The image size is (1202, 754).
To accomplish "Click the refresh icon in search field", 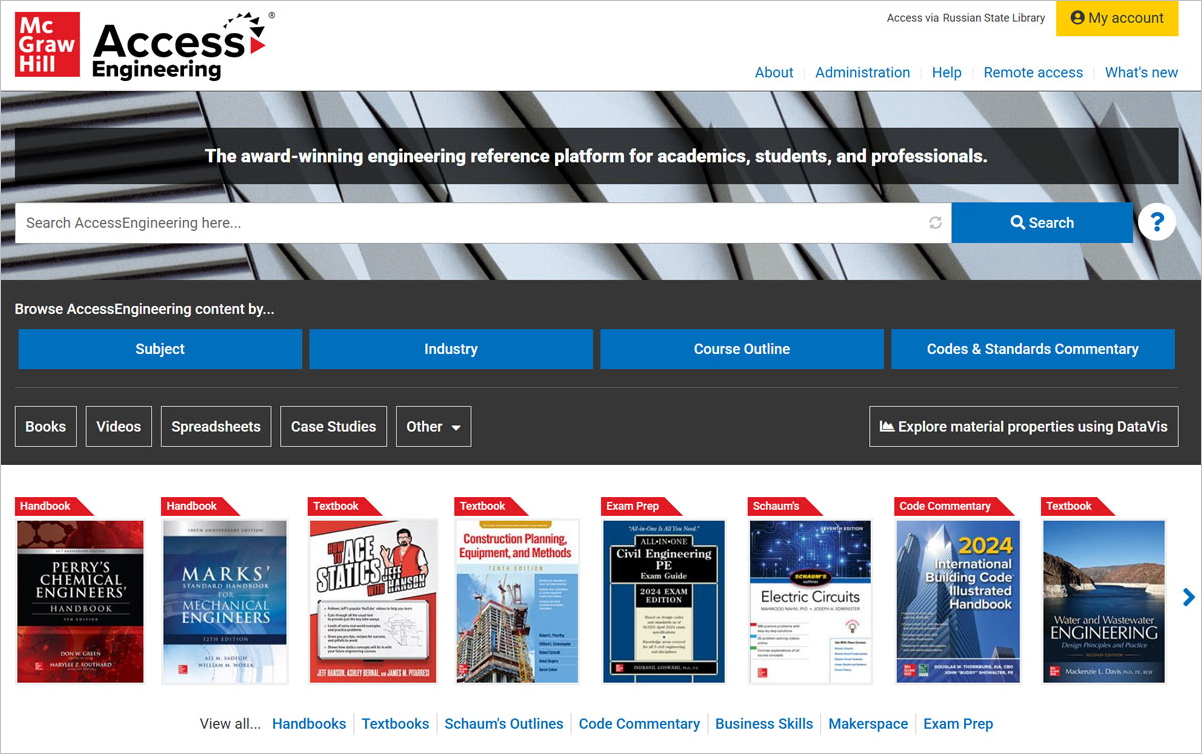I will (935, 223).
